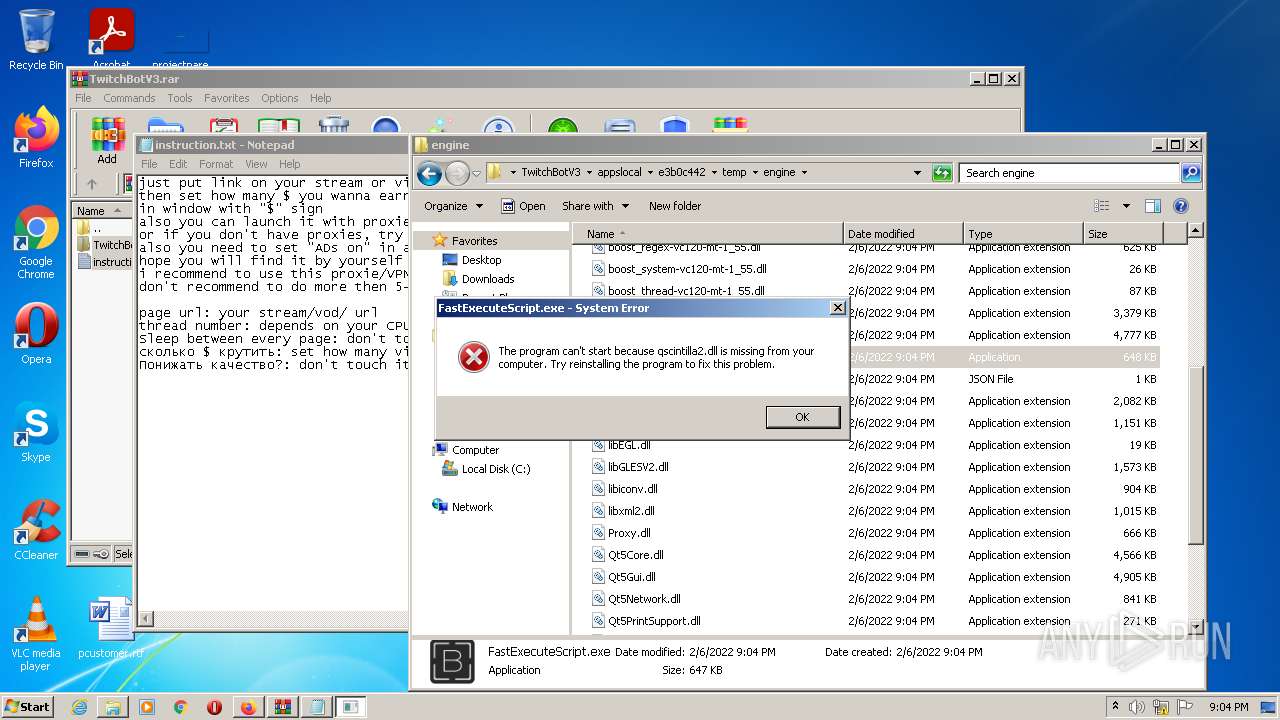Open Notepad Edit menu
1280x720 pixels.
[178, 164]
